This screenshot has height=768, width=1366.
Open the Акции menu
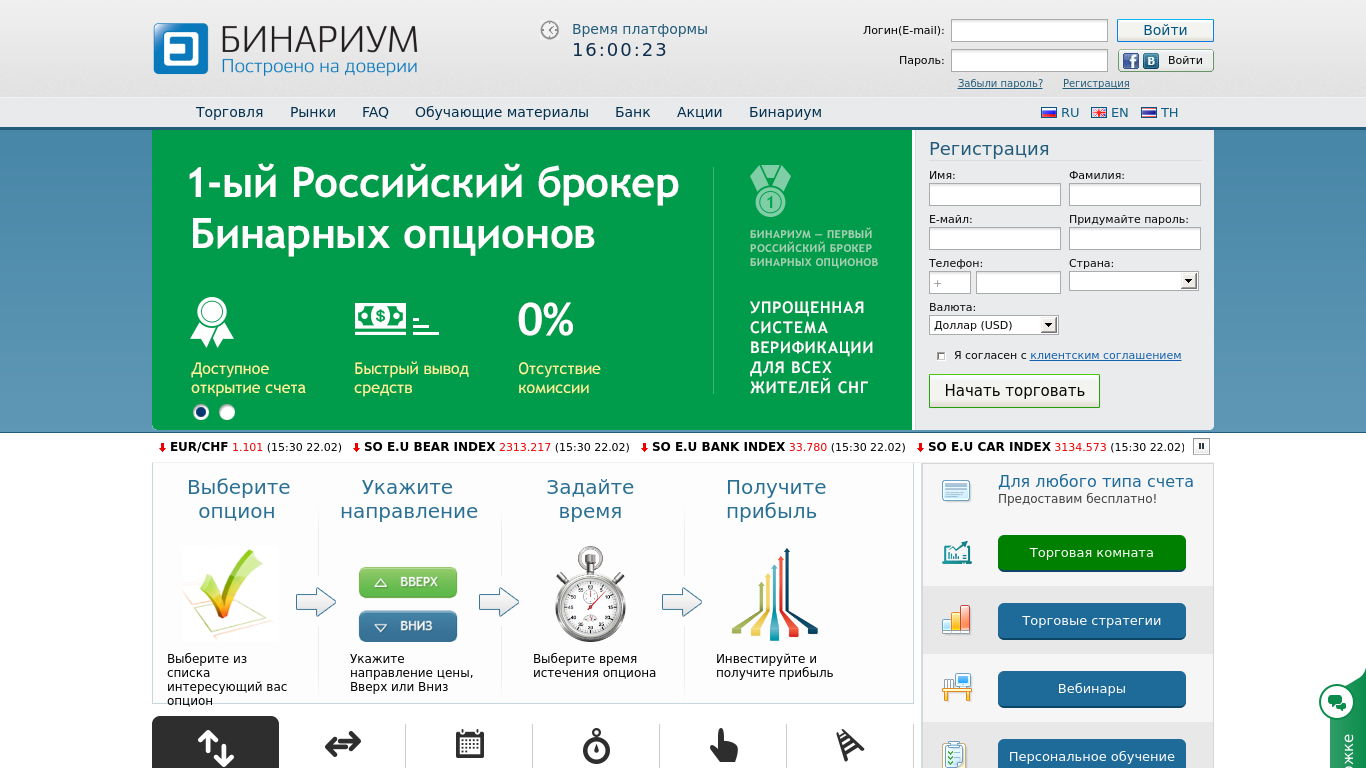[x=700, y=112]
